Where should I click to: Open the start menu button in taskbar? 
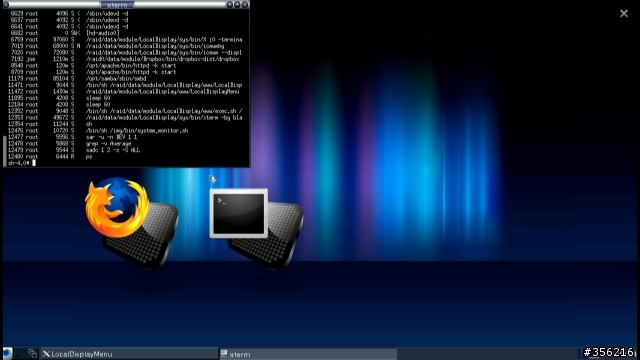[7, 353]
